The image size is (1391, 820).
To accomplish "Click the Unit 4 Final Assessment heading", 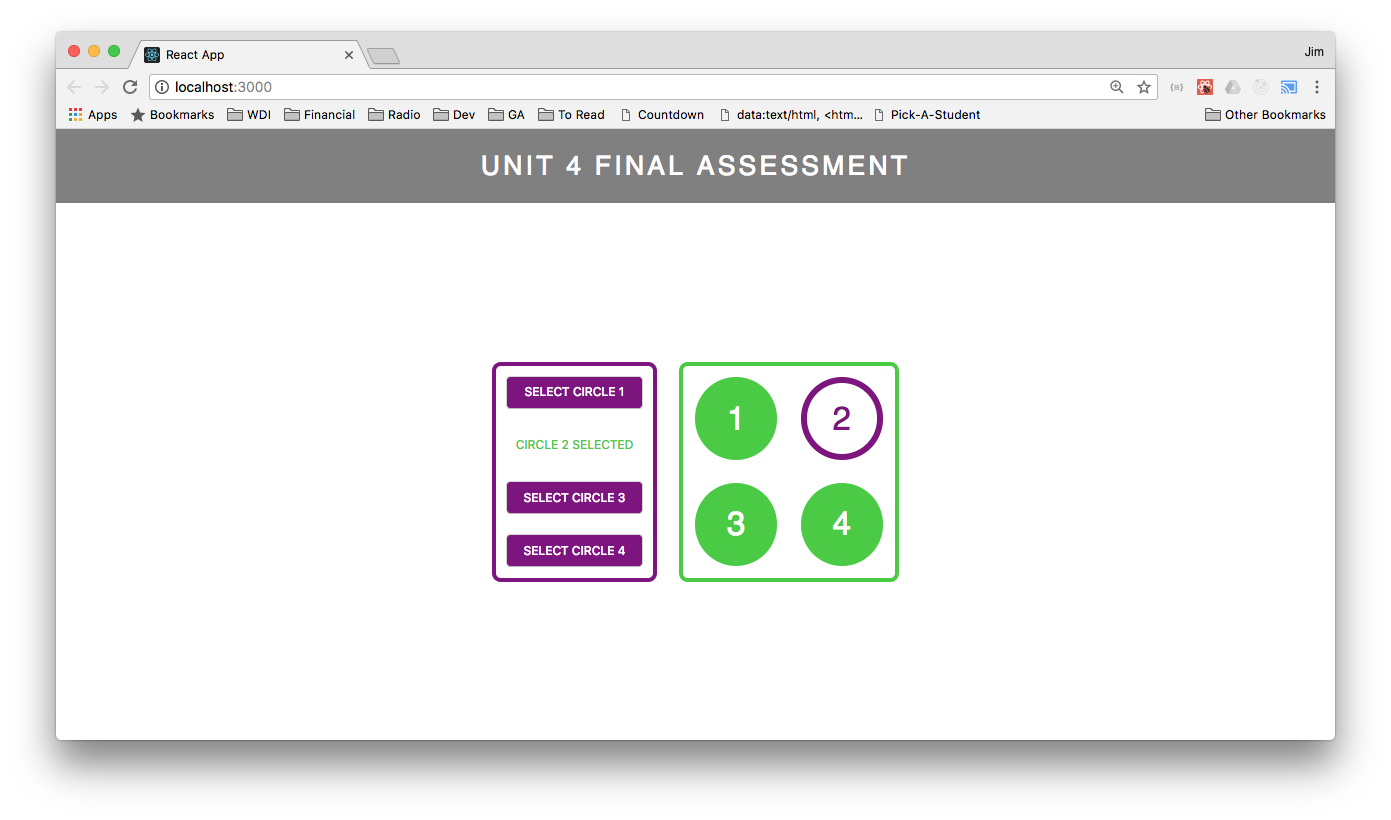I will click(x=695, y=166).
